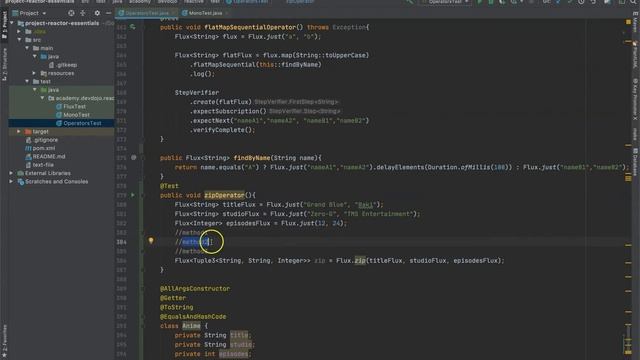Viewport: 640px width, 360px height.
Task: Switch to the OperatorsTest.java tab
Action: click(x=147, y=13)
